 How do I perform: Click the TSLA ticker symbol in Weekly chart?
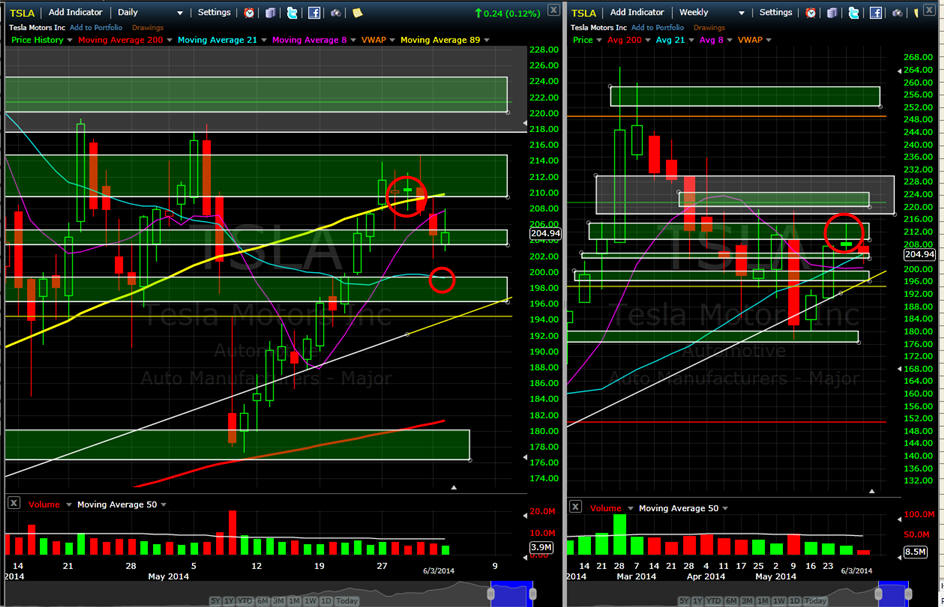[x=585, y=12]
